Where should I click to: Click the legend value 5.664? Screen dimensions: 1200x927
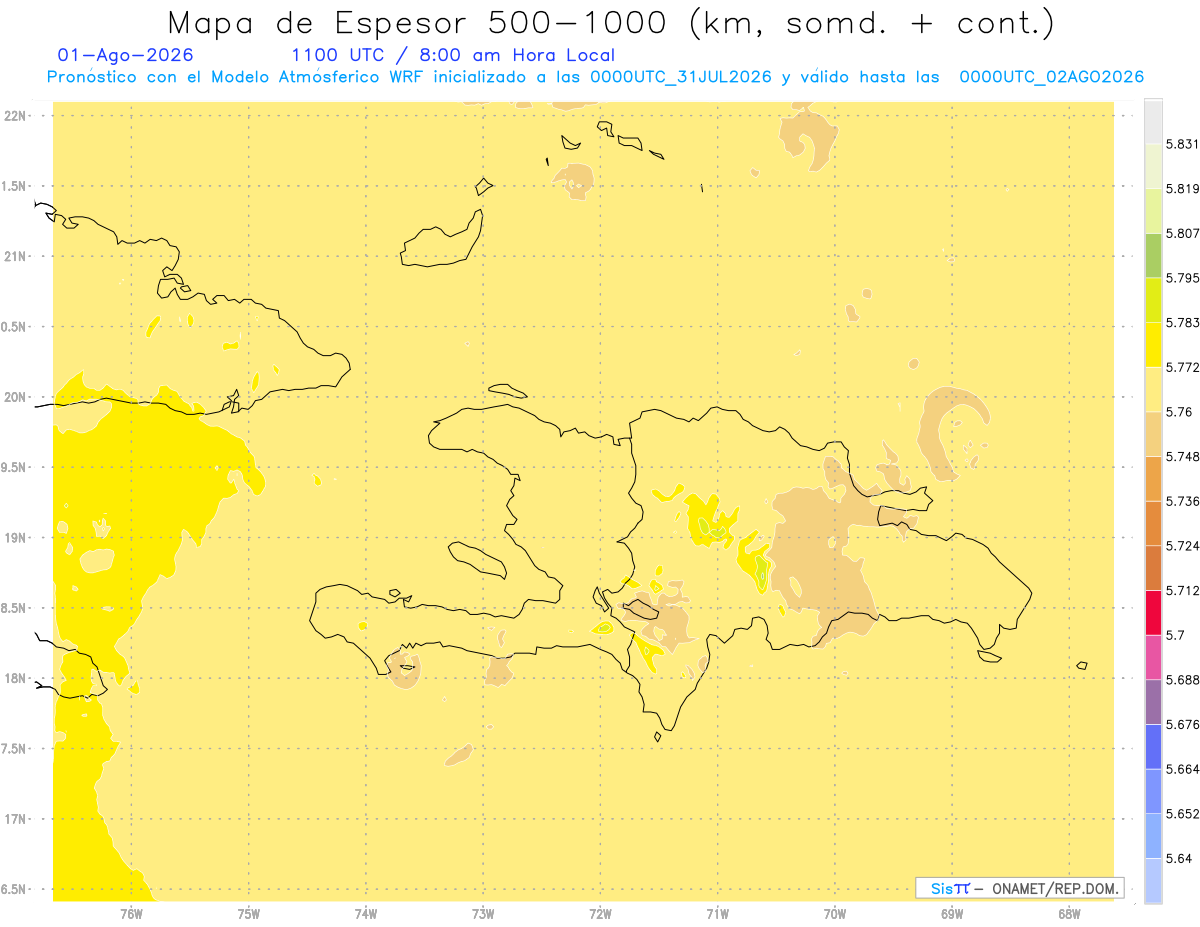click(x=1182, y=769)
